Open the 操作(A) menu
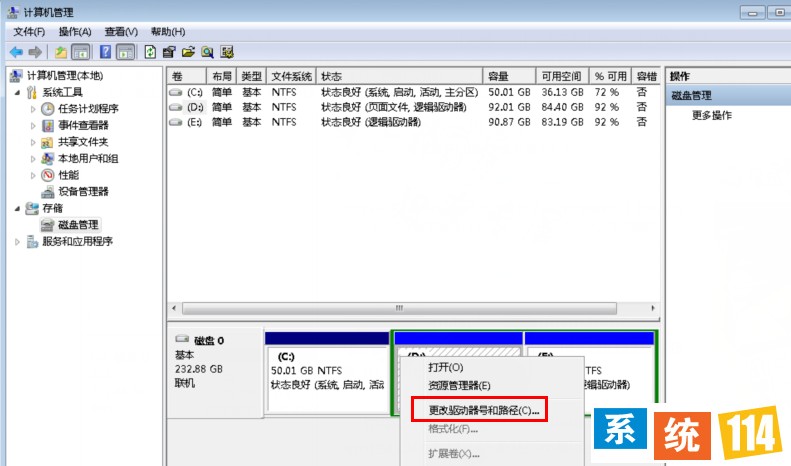 point(75,32)
